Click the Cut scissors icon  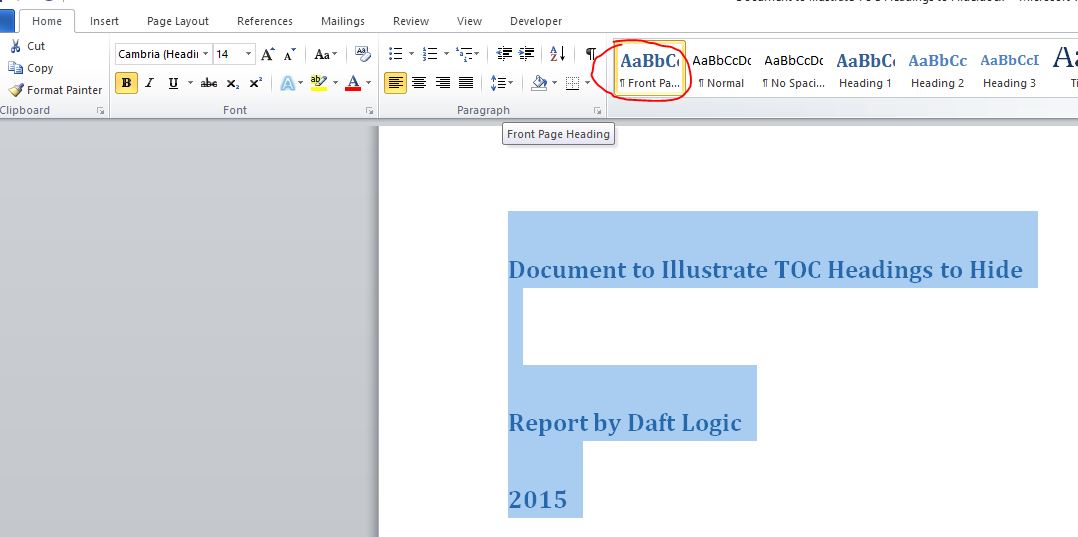[x=15, y=46]
